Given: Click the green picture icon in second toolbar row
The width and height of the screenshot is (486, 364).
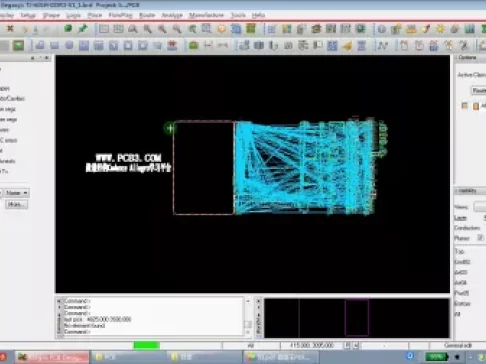Looking at the screenshot, I should [x=18, y=45].
